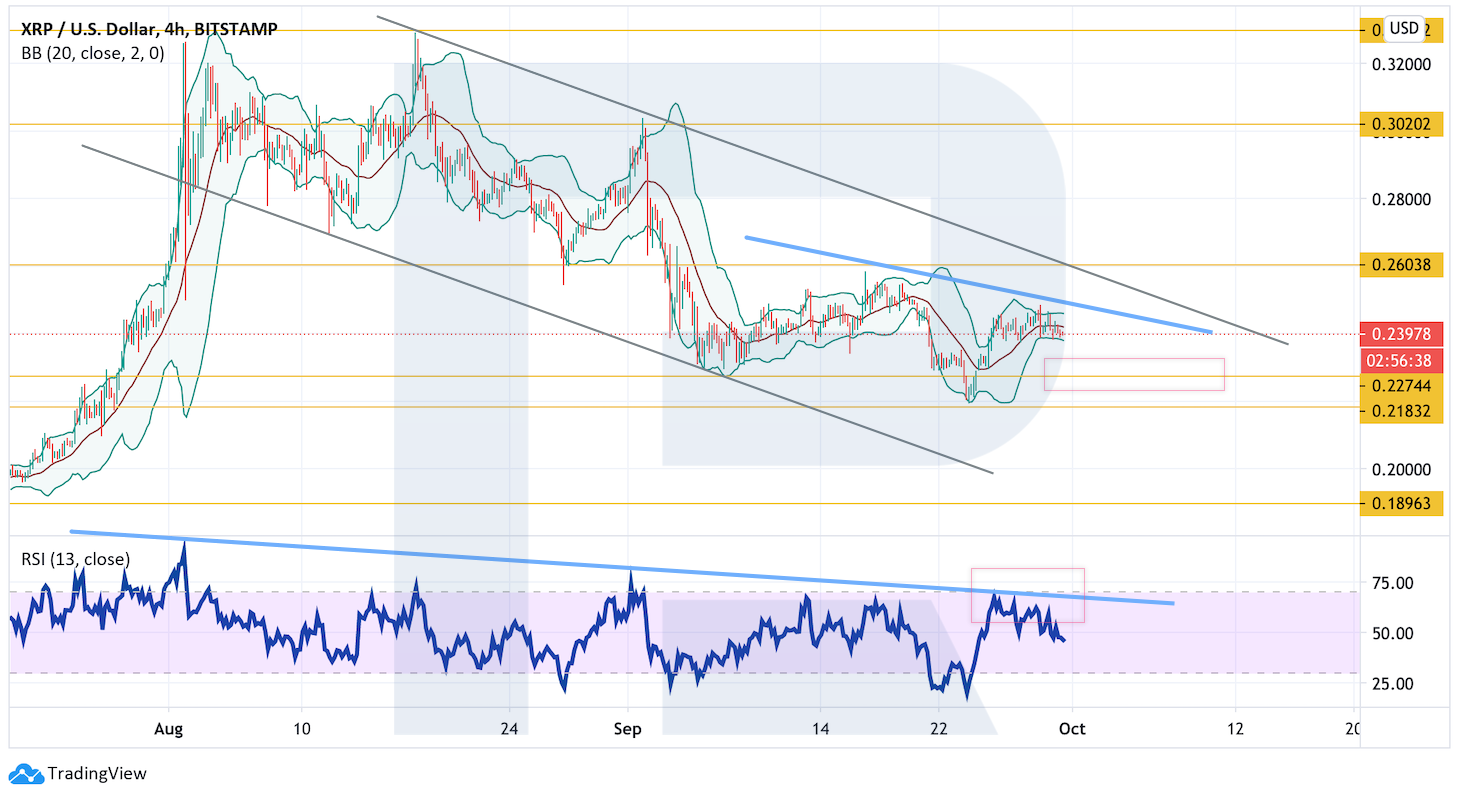Screen dimensions: 1459x799
Task: Click the Oct date on the time axis
Action: (x=1073, y=729)
